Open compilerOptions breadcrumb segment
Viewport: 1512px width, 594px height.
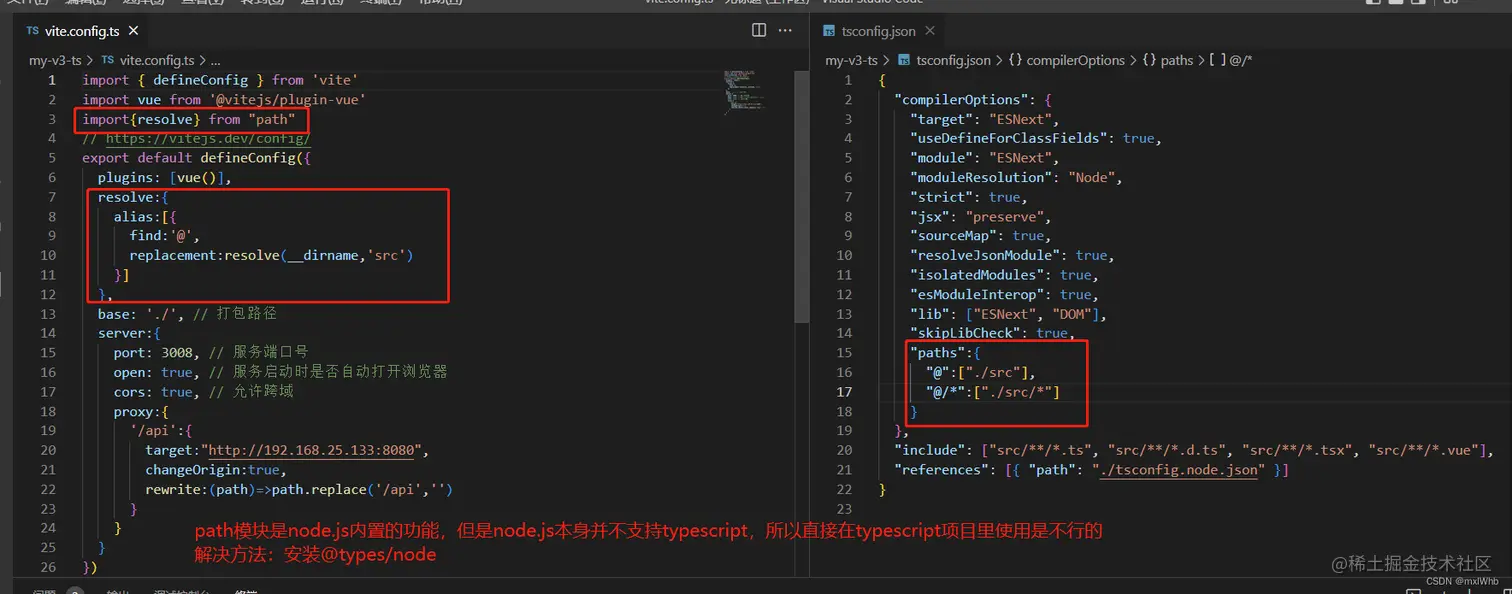click(x=1066, y=60)
